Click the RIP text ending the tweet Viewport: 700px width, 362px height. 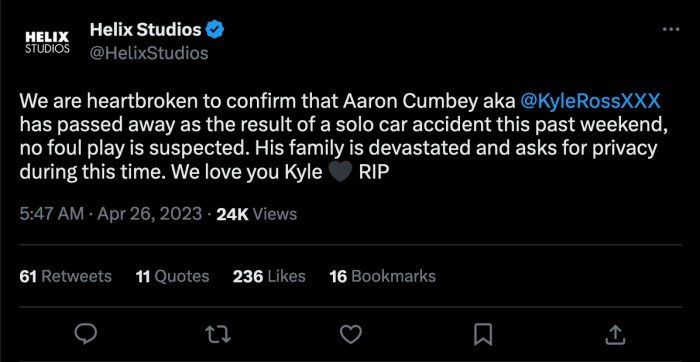pyautogui.click(x=371, y=172)
